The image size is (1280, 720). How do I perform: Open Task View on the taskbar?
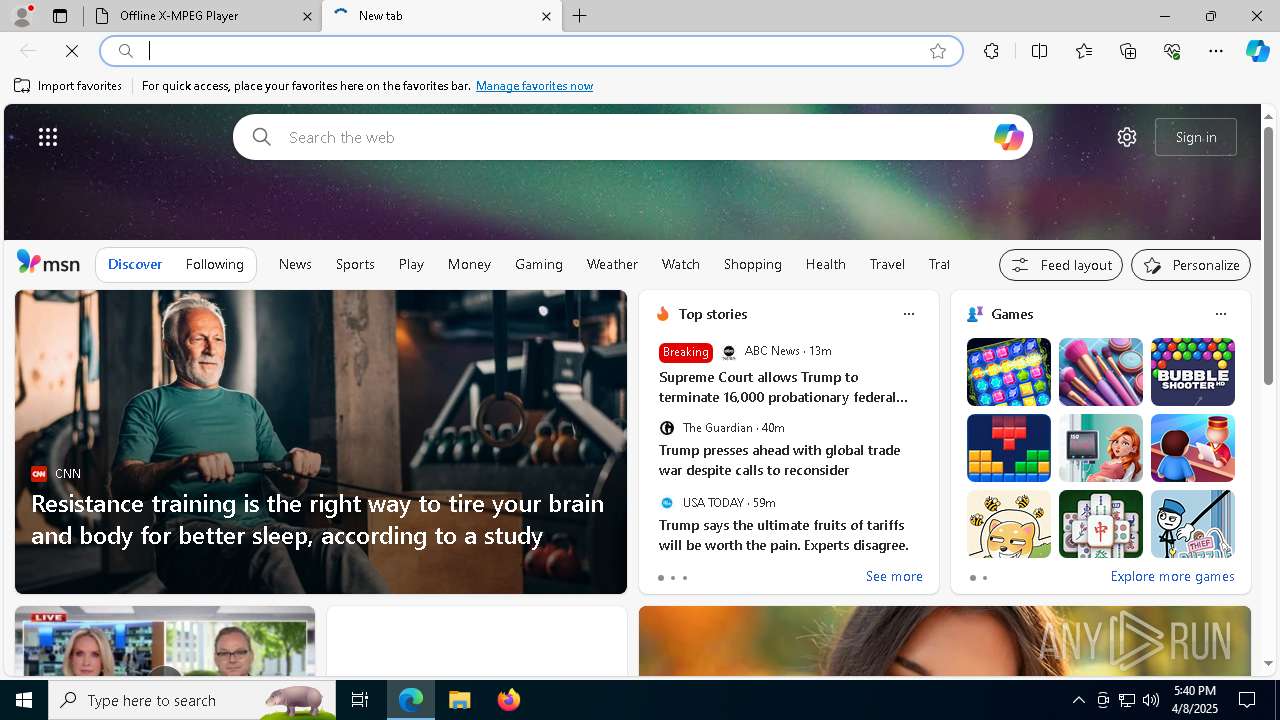click(x=360, y=700)
